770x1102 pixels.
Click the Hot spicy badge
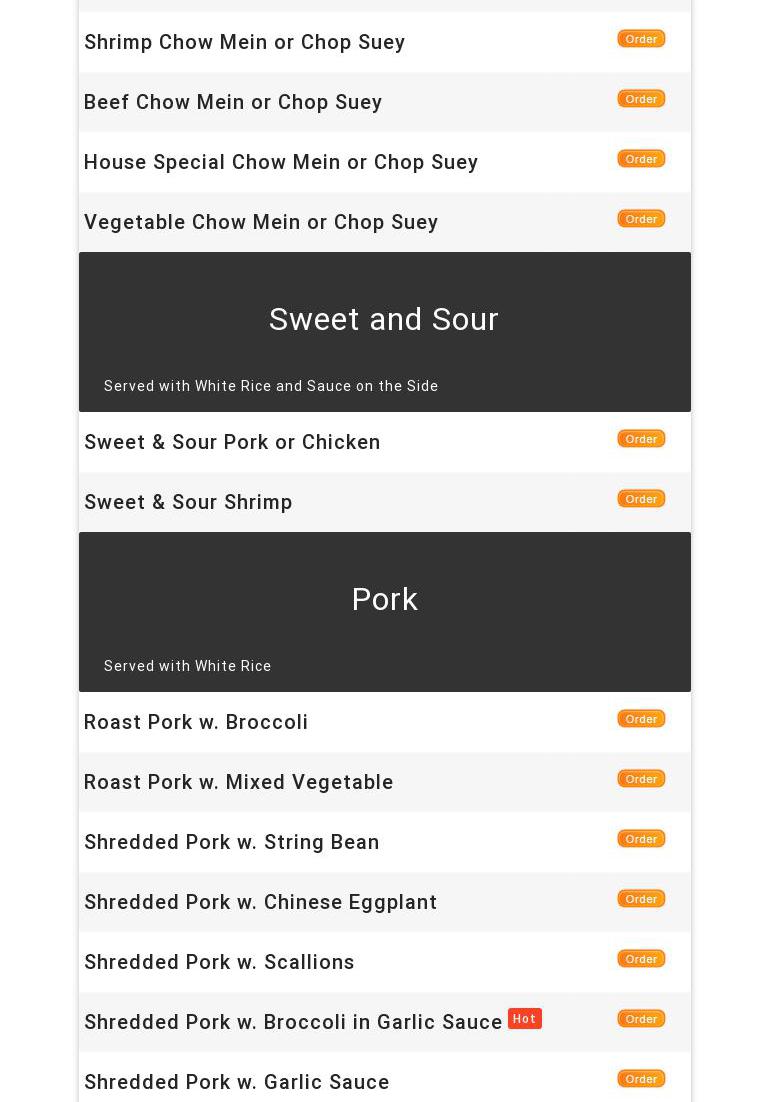point(524,1019)
